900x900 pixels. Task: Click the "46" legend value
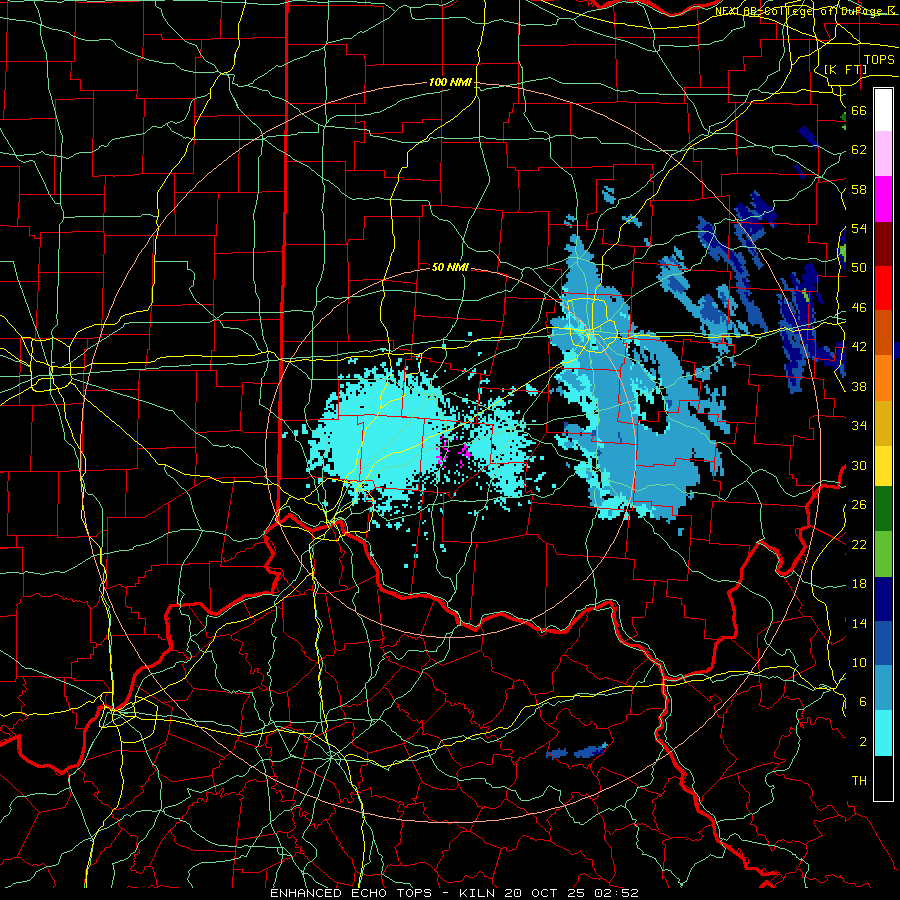859,308
